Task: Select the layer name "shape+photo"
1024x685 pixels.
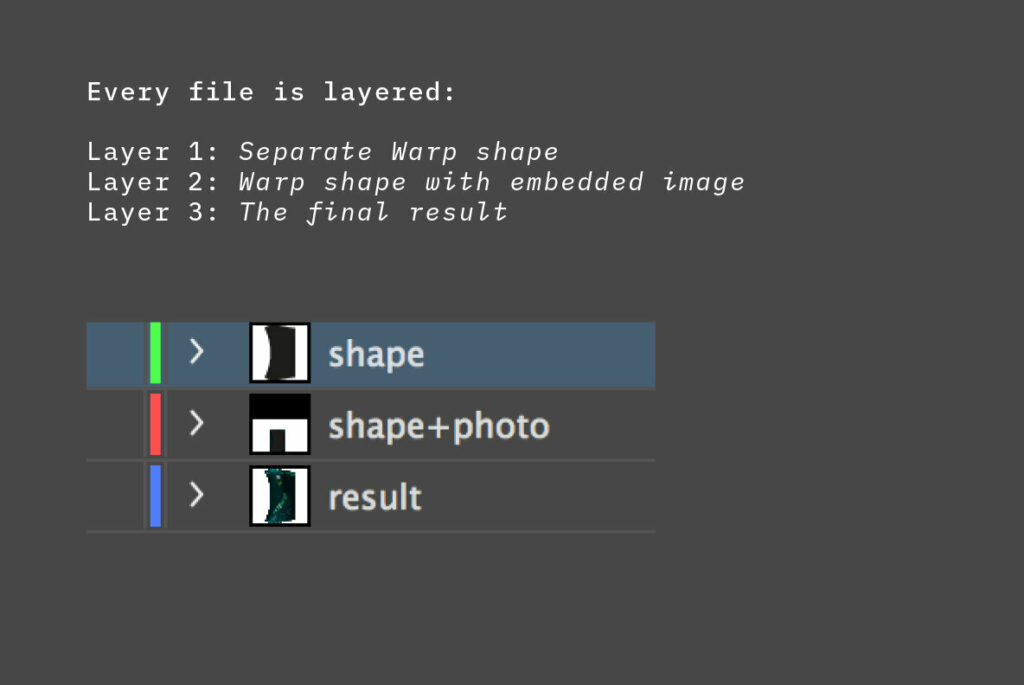Action: click(439, 426)
